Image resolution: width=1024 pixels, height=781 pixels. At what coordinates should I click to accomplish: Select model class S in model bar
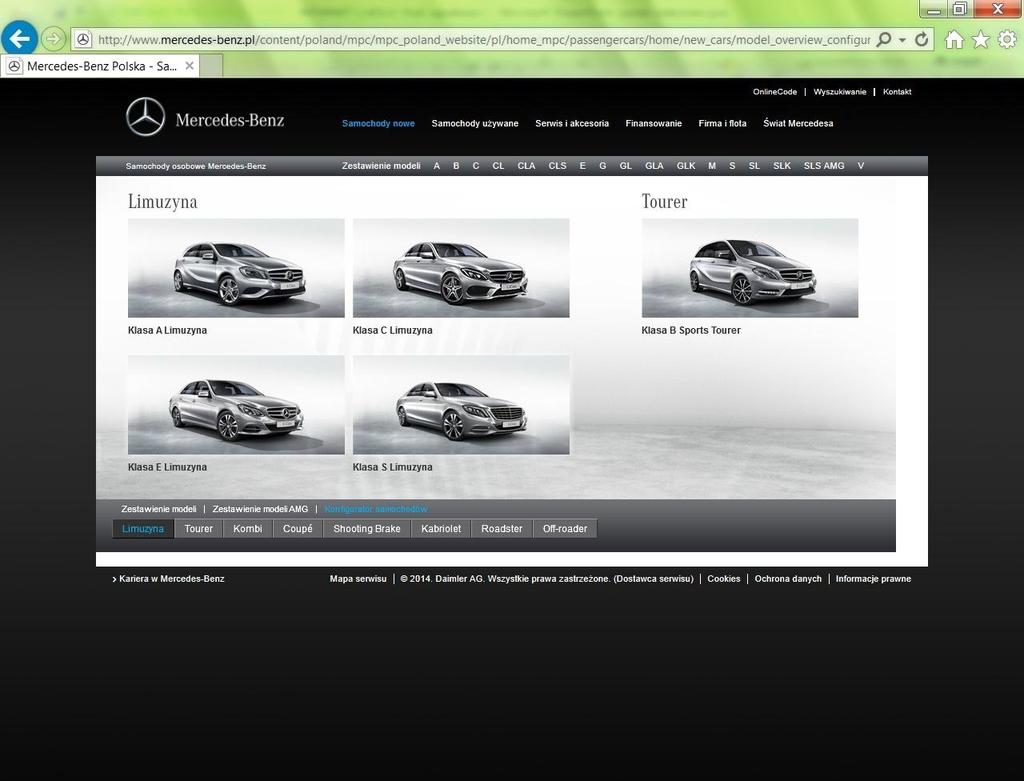732,166
